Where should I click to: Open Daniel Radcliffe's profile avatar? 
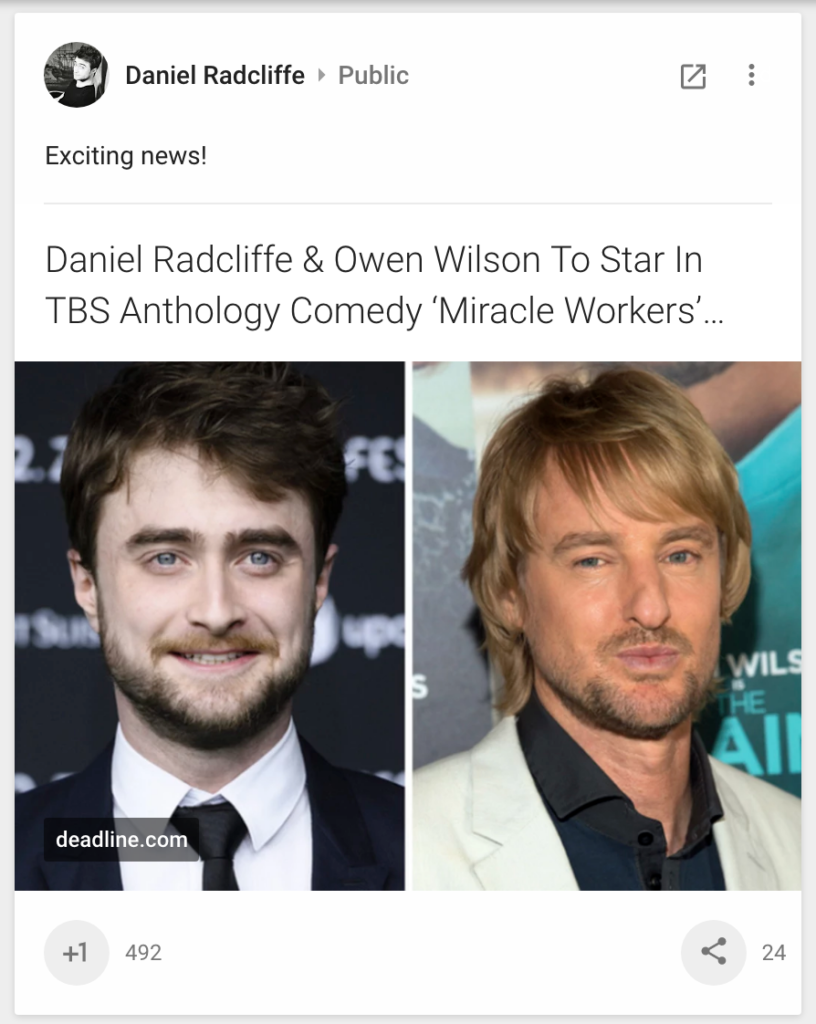[x=76, y=75]
